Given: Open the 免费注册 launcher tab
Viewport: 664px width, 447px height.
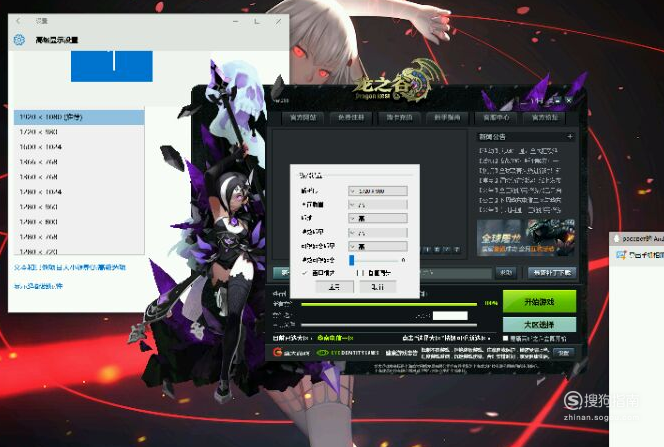Looking at the screenshot, I should (351, 118).
